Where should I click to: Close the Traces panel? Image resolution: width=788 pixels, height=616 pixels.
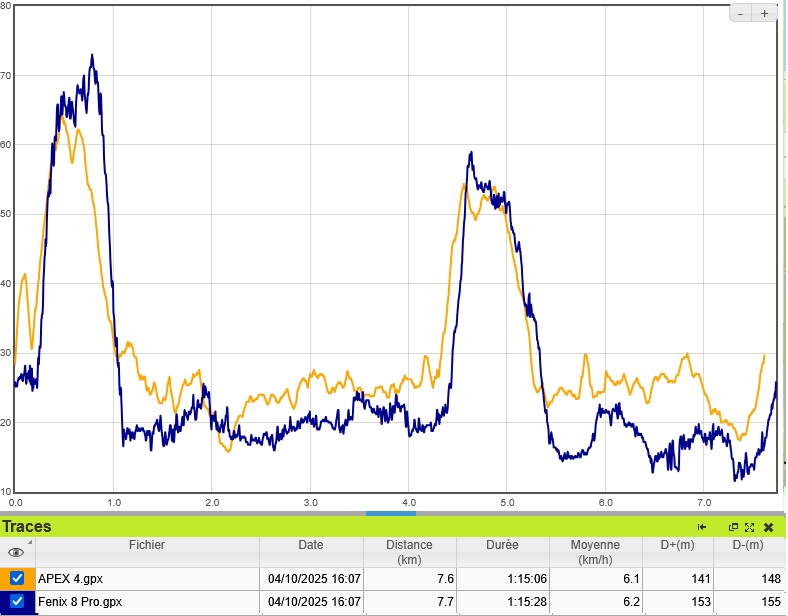pos(768,527)
